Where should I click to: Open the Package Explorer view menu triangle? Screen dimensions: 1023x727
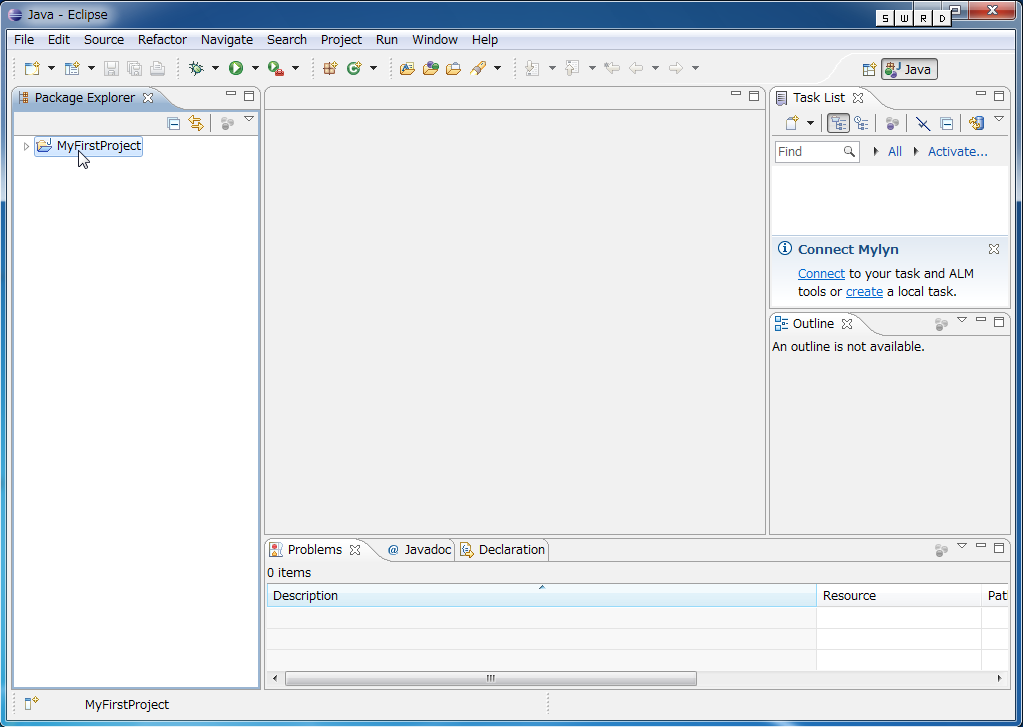[249, 120]
